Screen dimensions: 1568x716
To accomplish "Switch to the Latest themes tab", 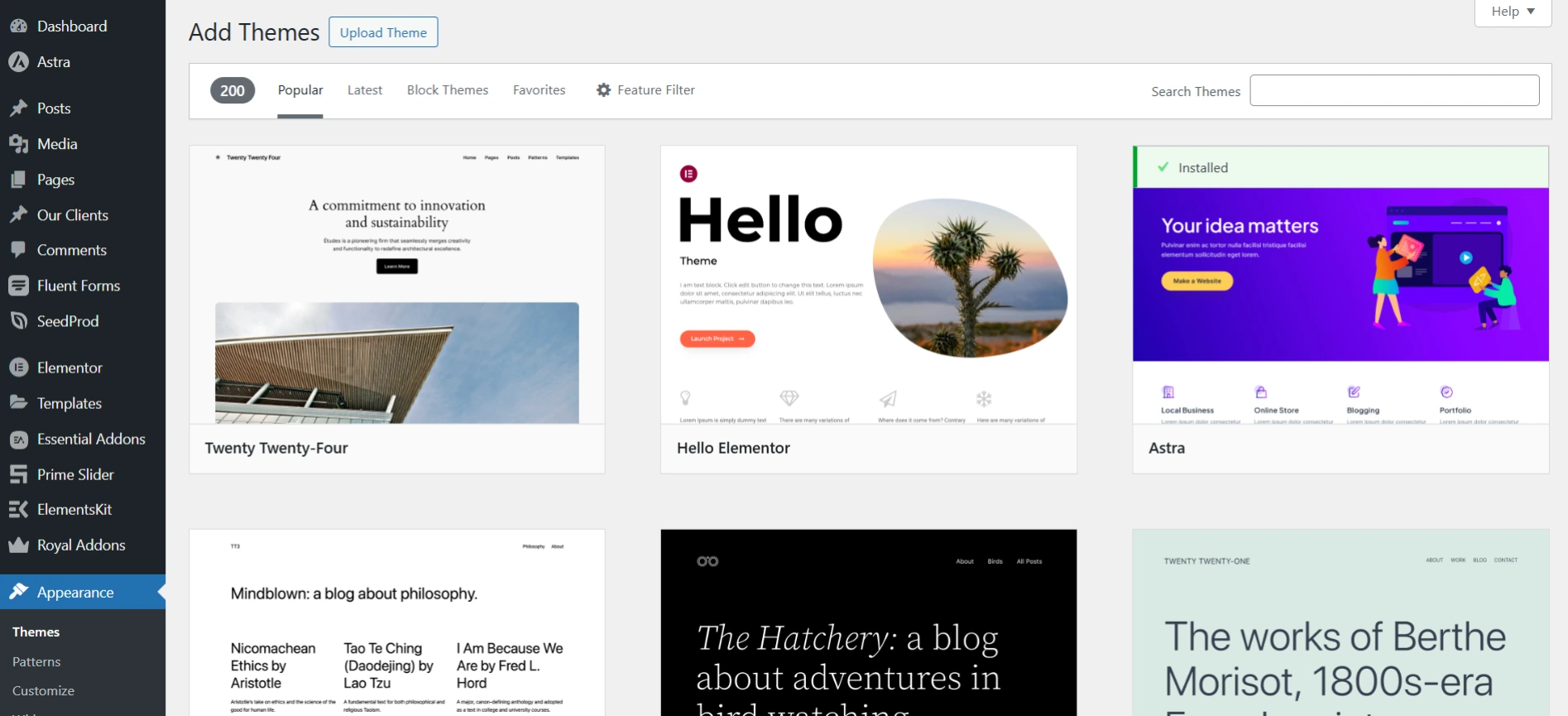I will coord(365,90).
